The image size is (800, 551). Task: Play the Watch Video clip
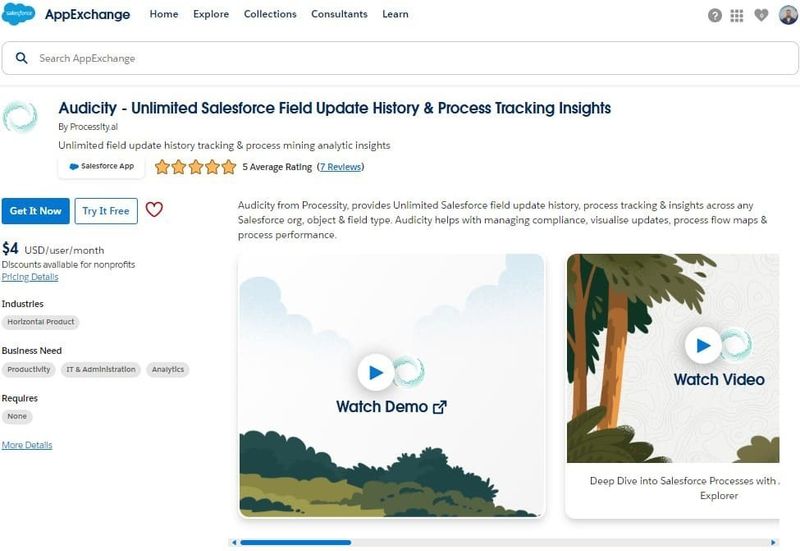coord(703,345)
